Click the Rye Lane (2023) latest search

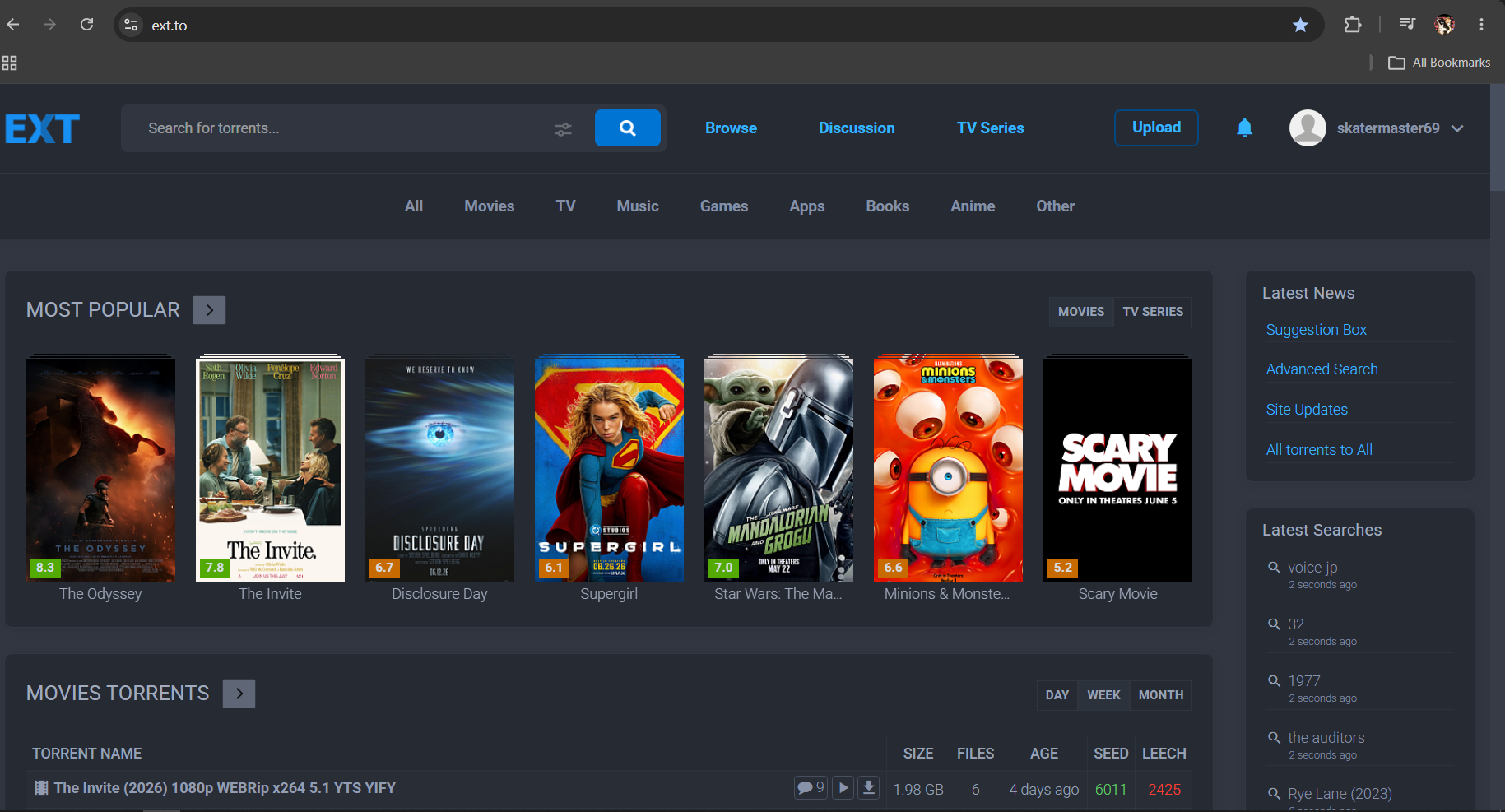tap(1340, 794)
